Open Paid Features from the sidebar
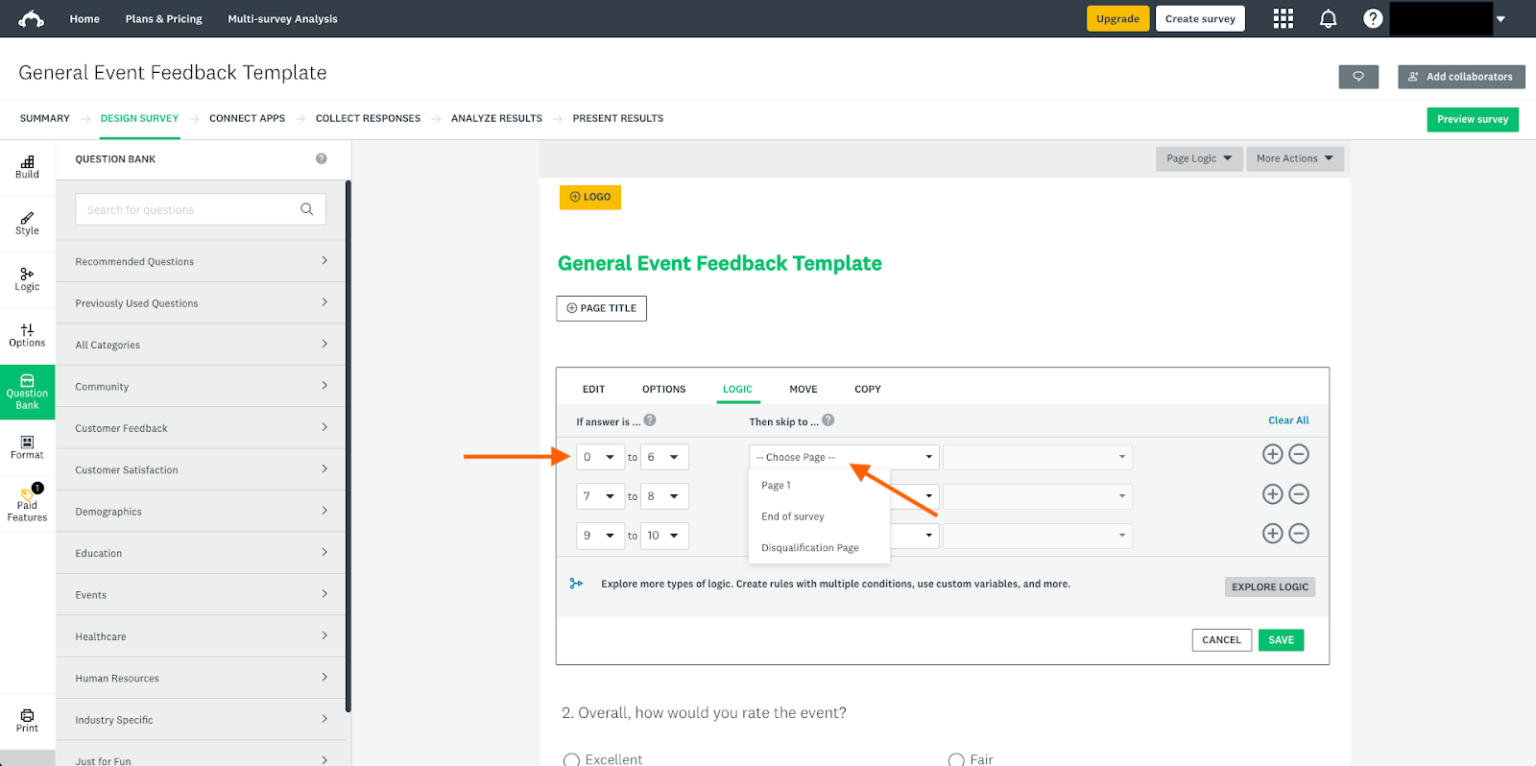Viewport: 1536px width, 766px height. point(26,504)
